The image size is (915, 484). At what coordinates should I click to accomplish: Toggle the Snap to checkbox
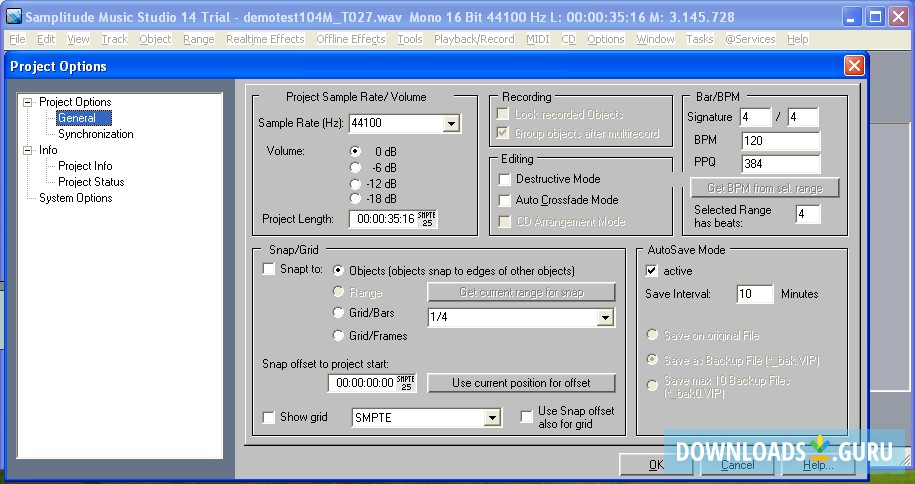coord(268,269)
